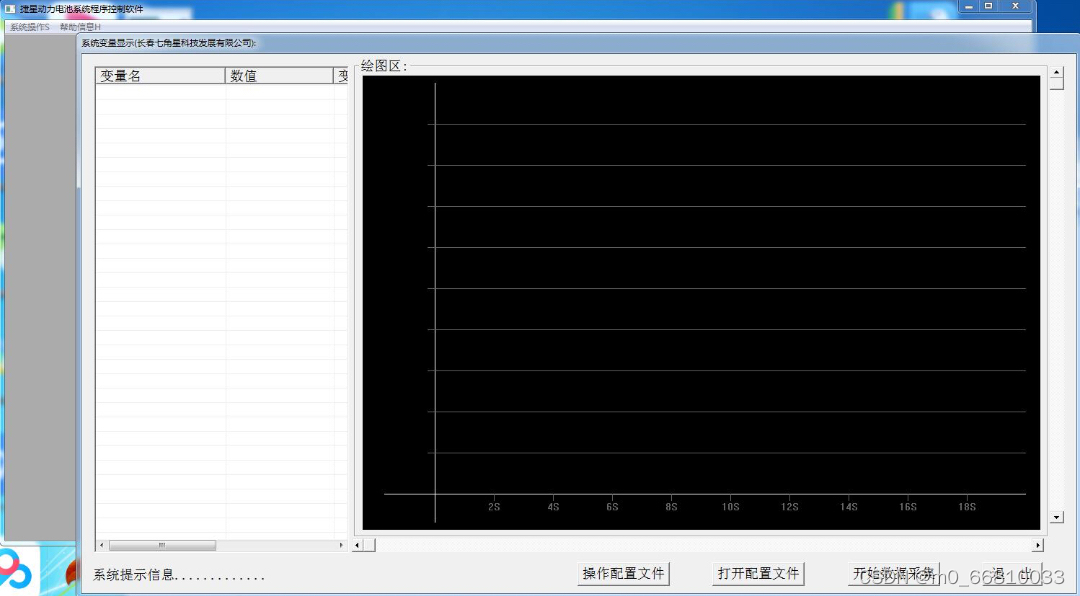This screenshot has width=1080, height=596.
Task: Click the 2S axis label
Action: point(494,506)
